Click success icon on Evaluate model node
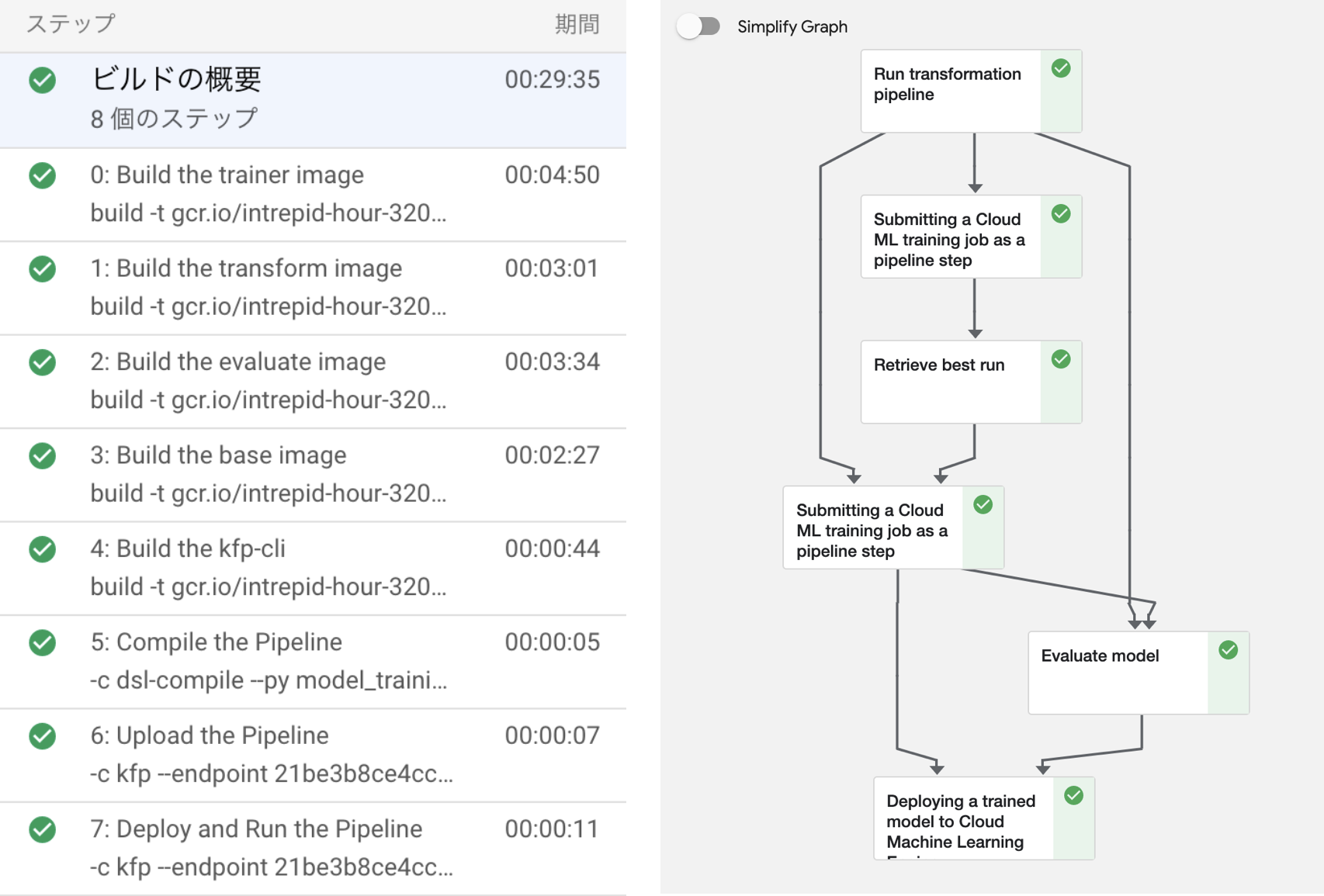The height and width of the screenshot is (896, 1324). 1228,650
